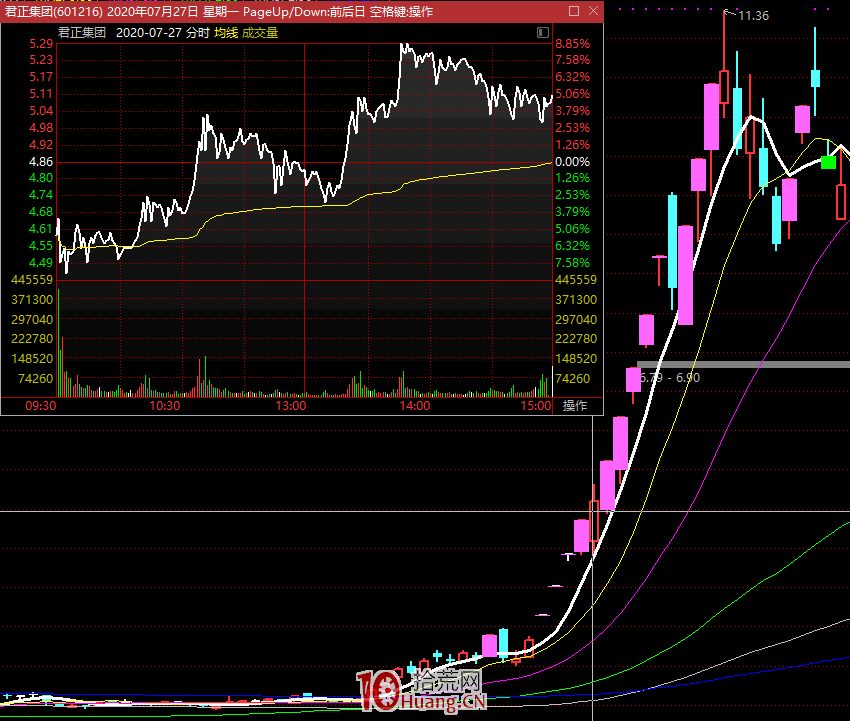Viewport: 850px width, 721px height.
Task: Click the 15:00 time label on the axis
Action: tap(536, 405)
